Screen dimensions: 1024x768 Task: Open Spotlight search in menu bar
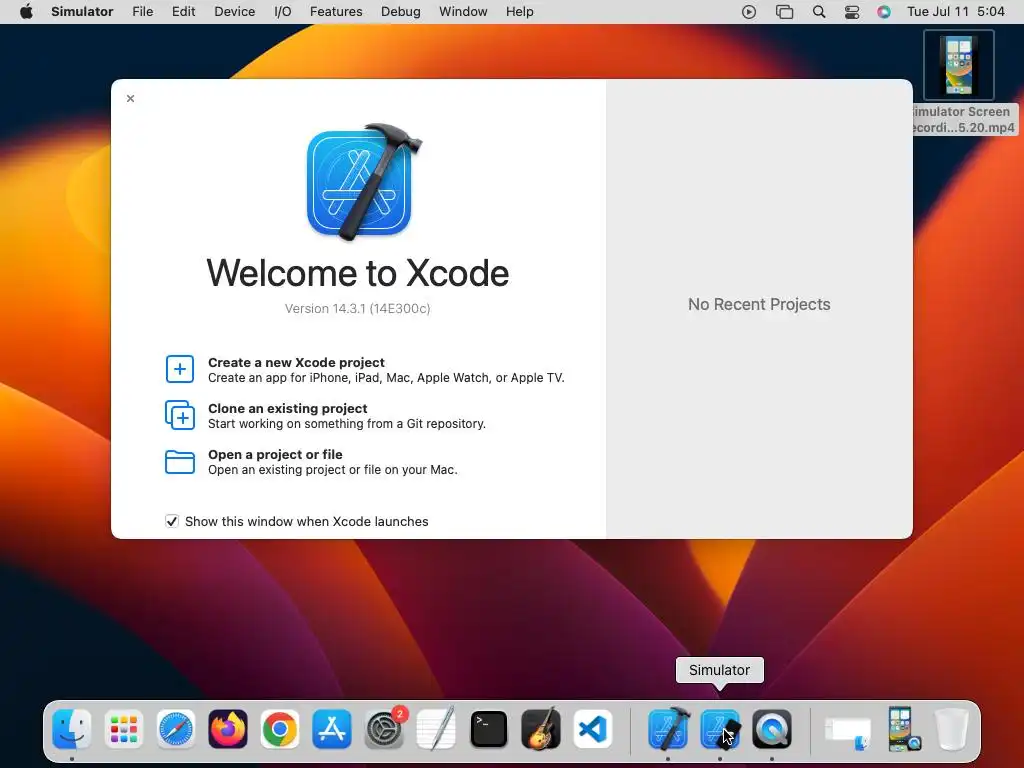819,12
